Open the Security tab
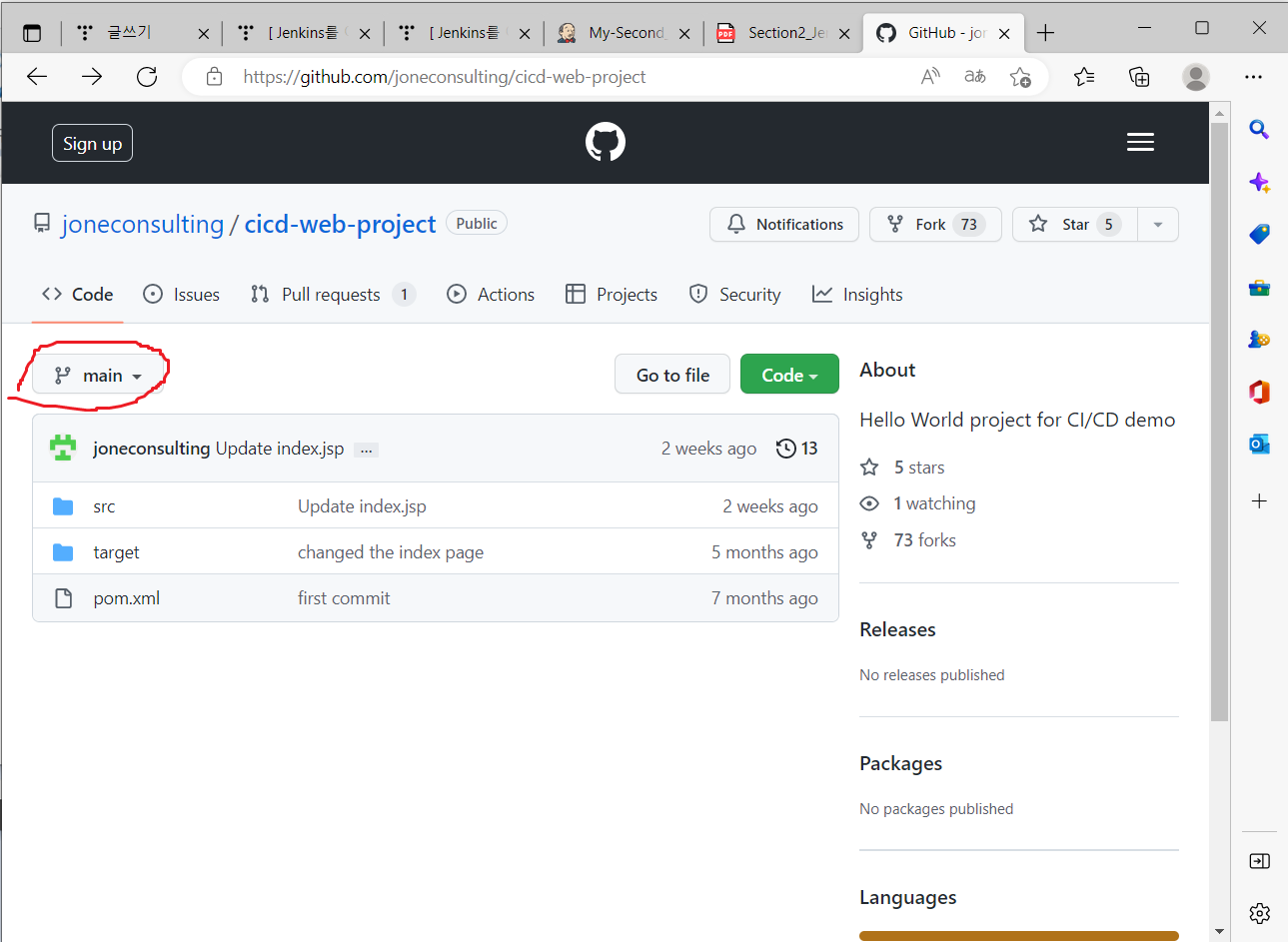Image resolution: width=1288 pixels, height=942 pixels. [x=734, y=295]
